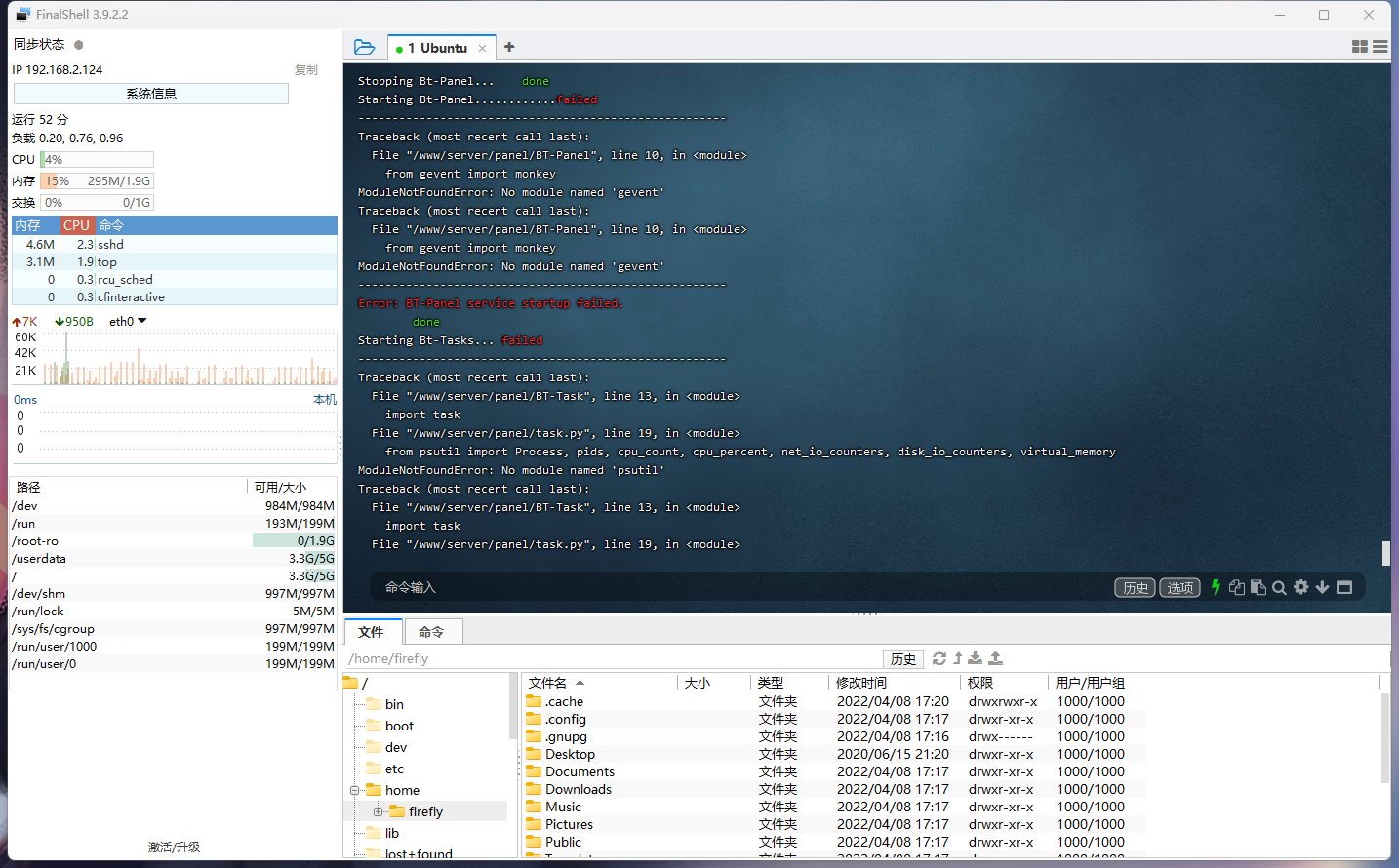Image resolution: width=1399 pixels, height=868 pixels.
Task: Click the 内存 memory usage bar
Action: (x=98, y=180)
